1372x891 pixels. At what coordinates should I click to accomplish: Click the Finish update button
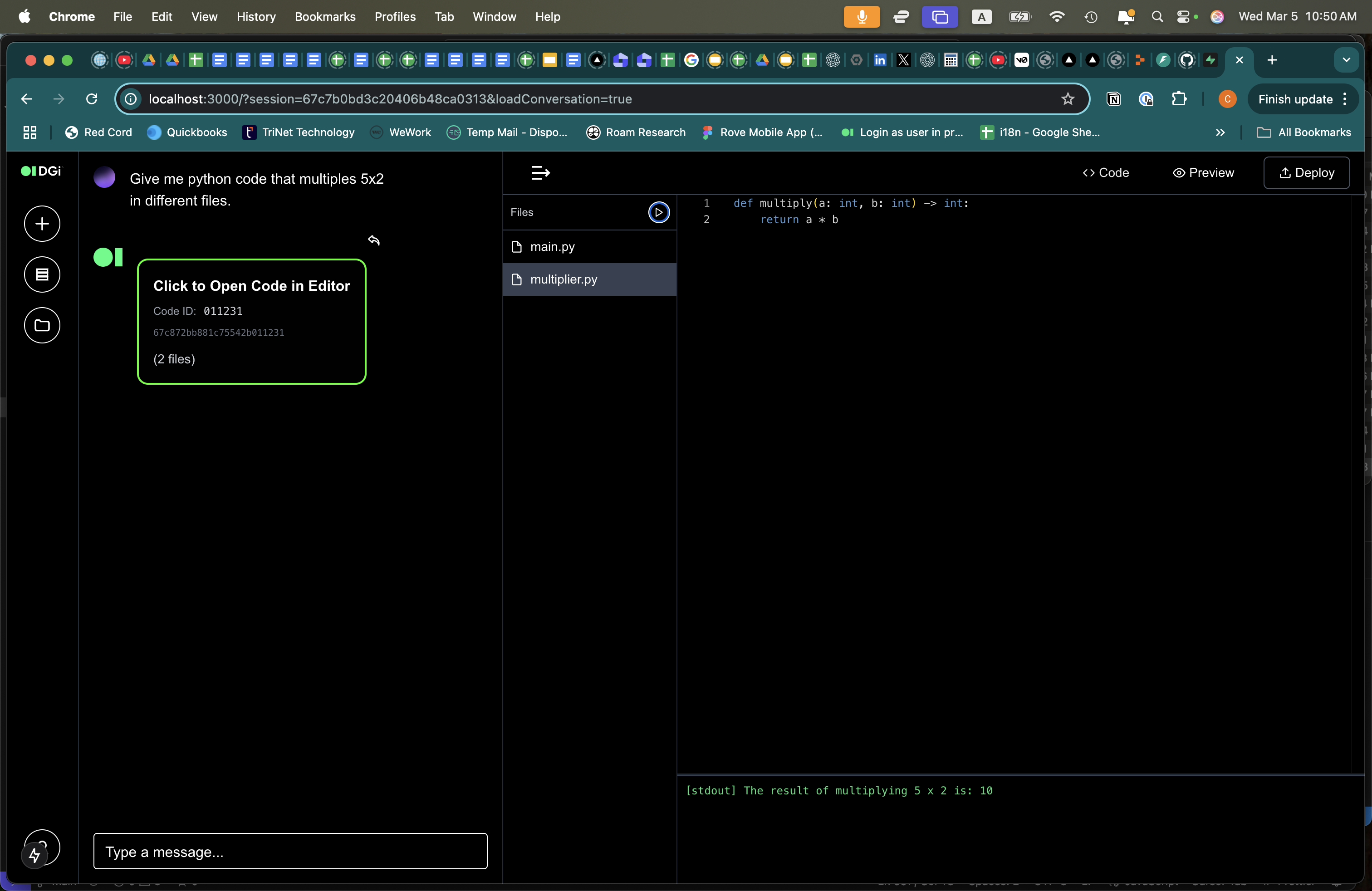pyautogui.click(x=1295, y=99)
